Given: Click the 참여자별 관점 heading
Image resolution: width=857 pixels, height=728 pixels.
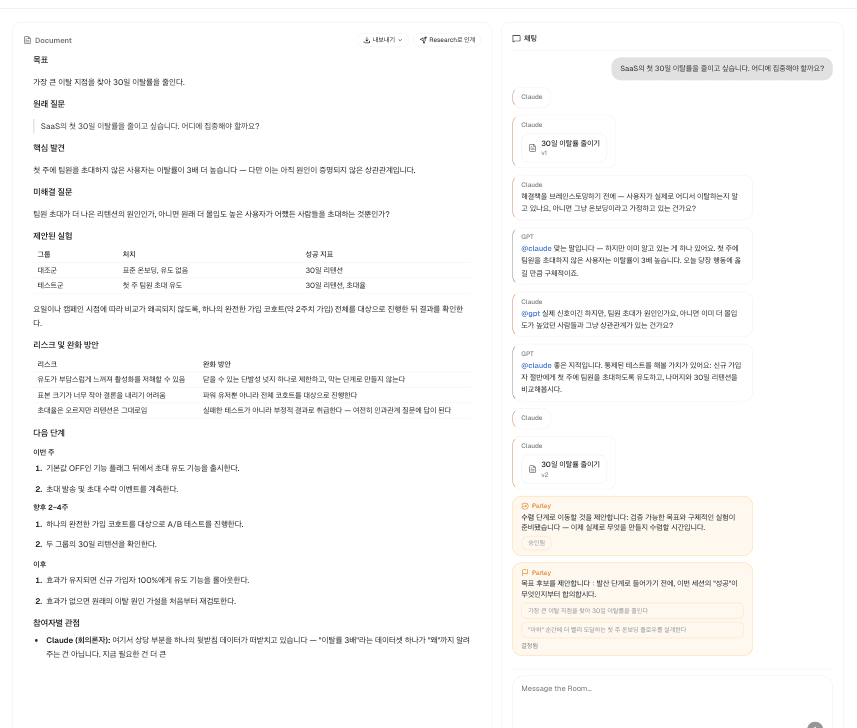Looking at the screenshot, I should pos(56,623).
